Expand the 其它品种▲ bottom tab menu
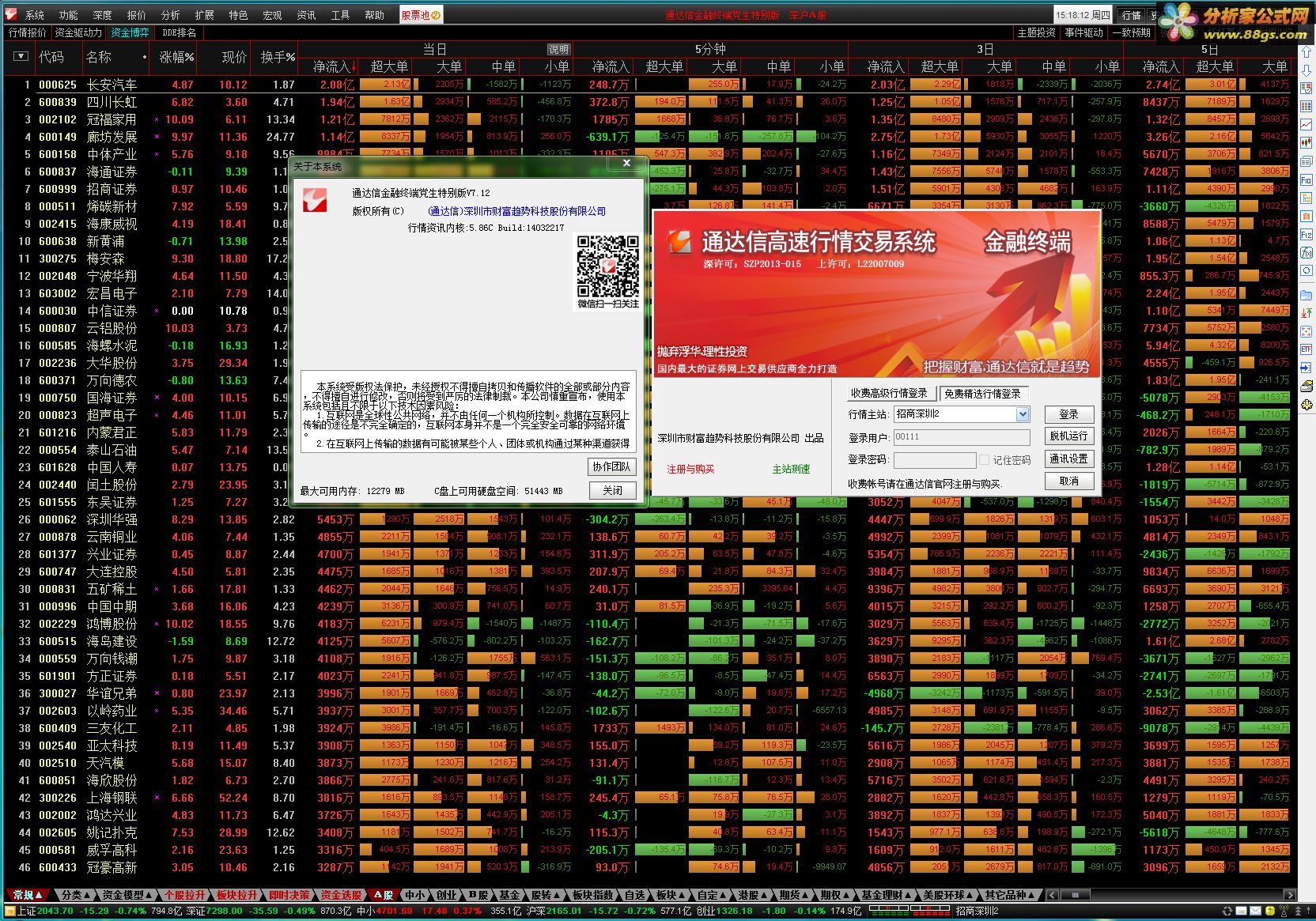 tap(1008, 895)
